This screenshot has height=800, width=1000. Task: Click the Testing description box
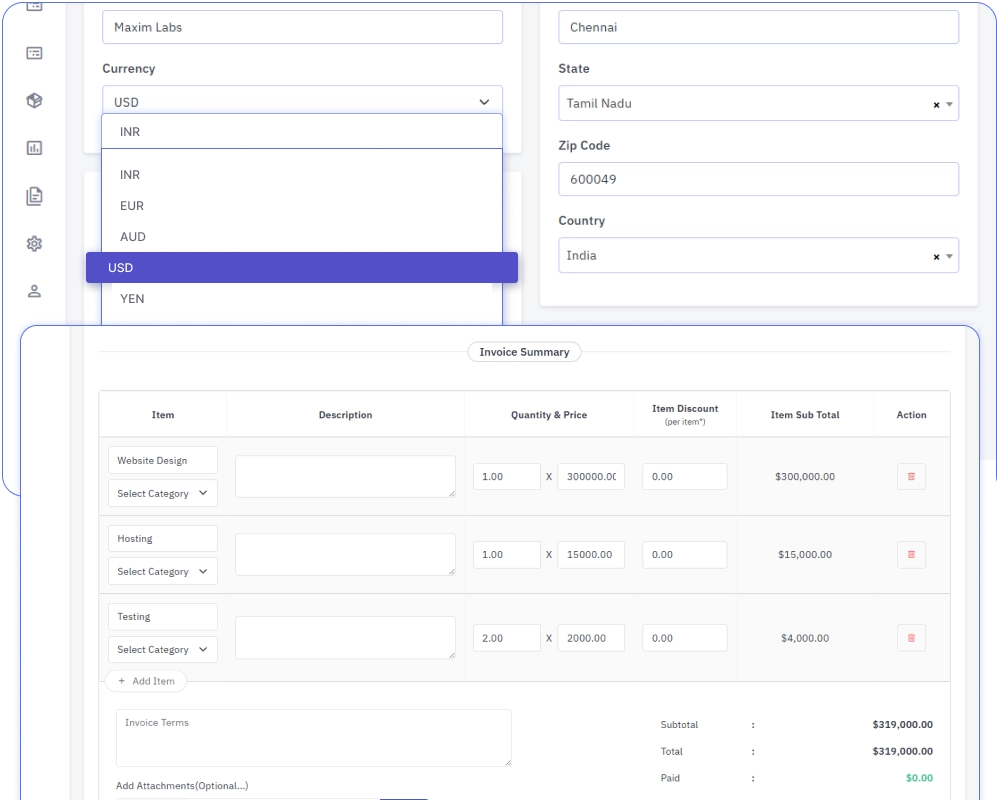point(345,638)
